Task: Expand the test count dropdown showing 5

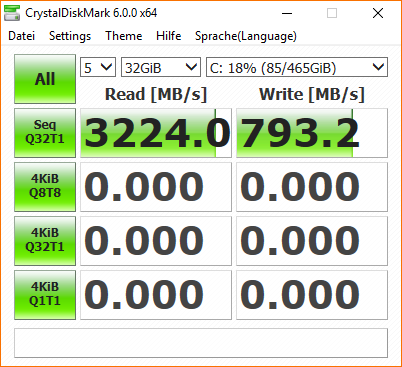Action: (x=98, y=67)
